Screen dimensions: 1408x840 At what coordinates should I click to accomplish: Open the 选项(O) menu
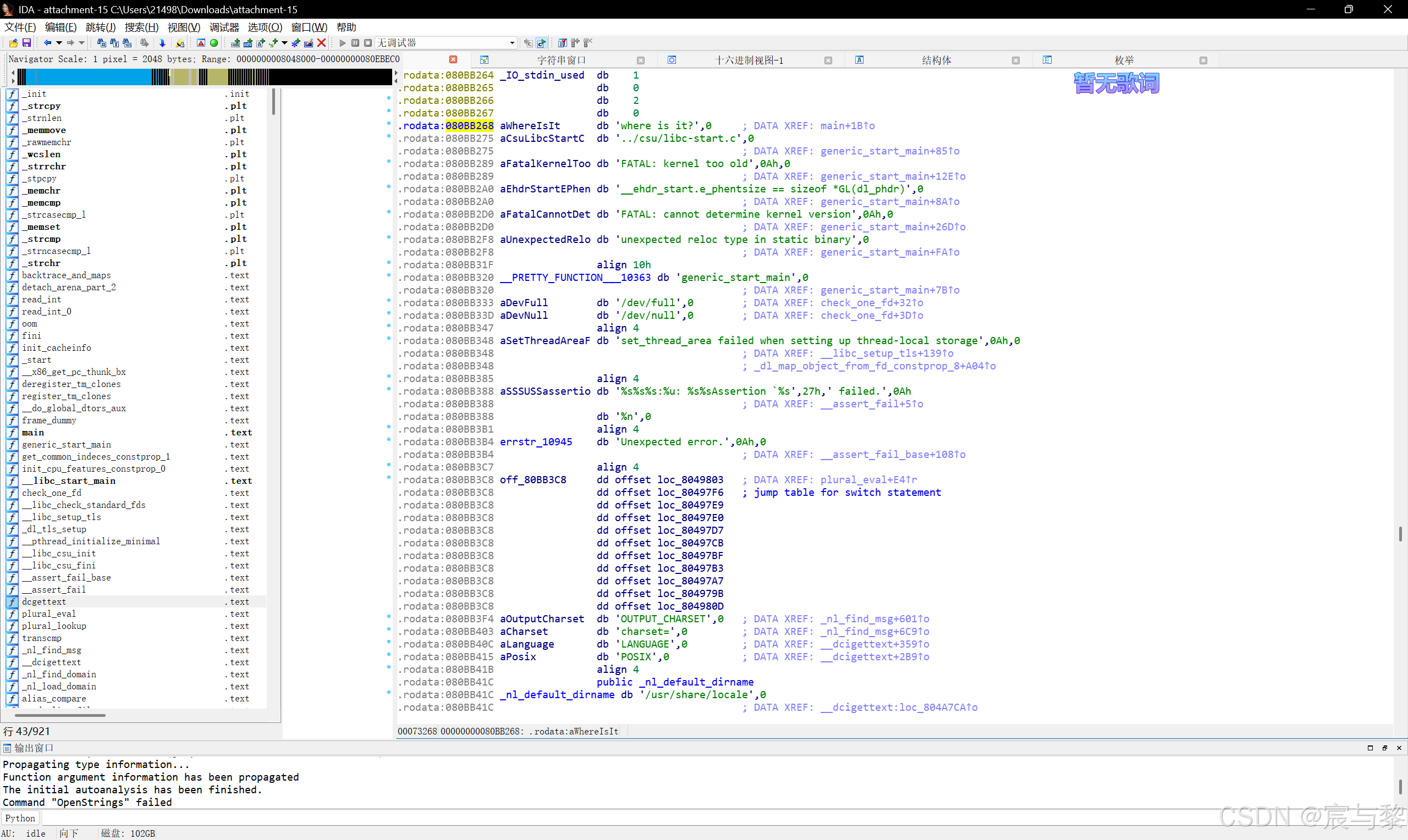265,27
